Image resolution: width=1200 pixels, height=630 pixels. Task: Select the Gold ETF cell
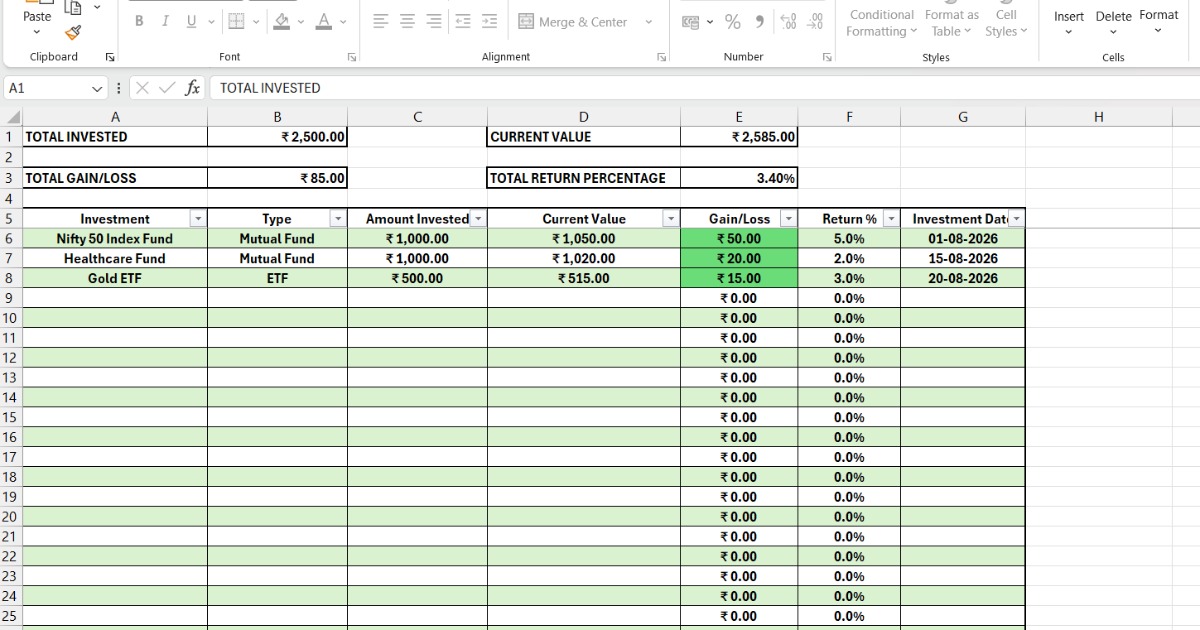(x=115, y=278)
